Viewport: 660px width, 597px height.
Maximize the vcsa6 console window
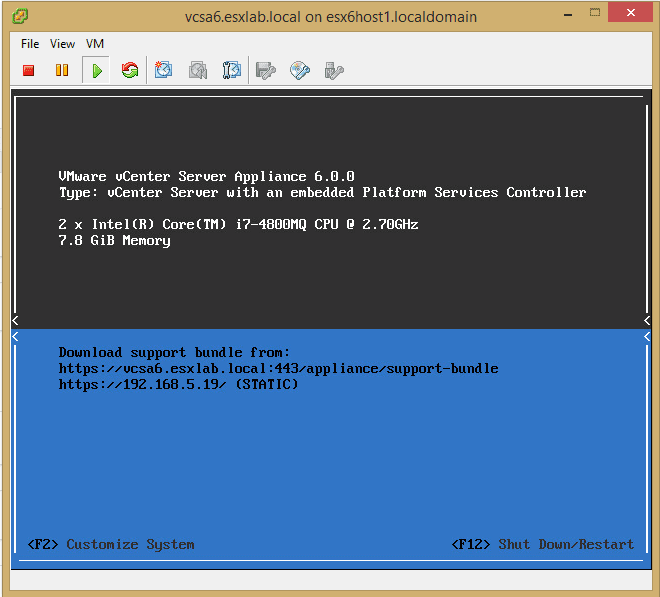(595, 13)
